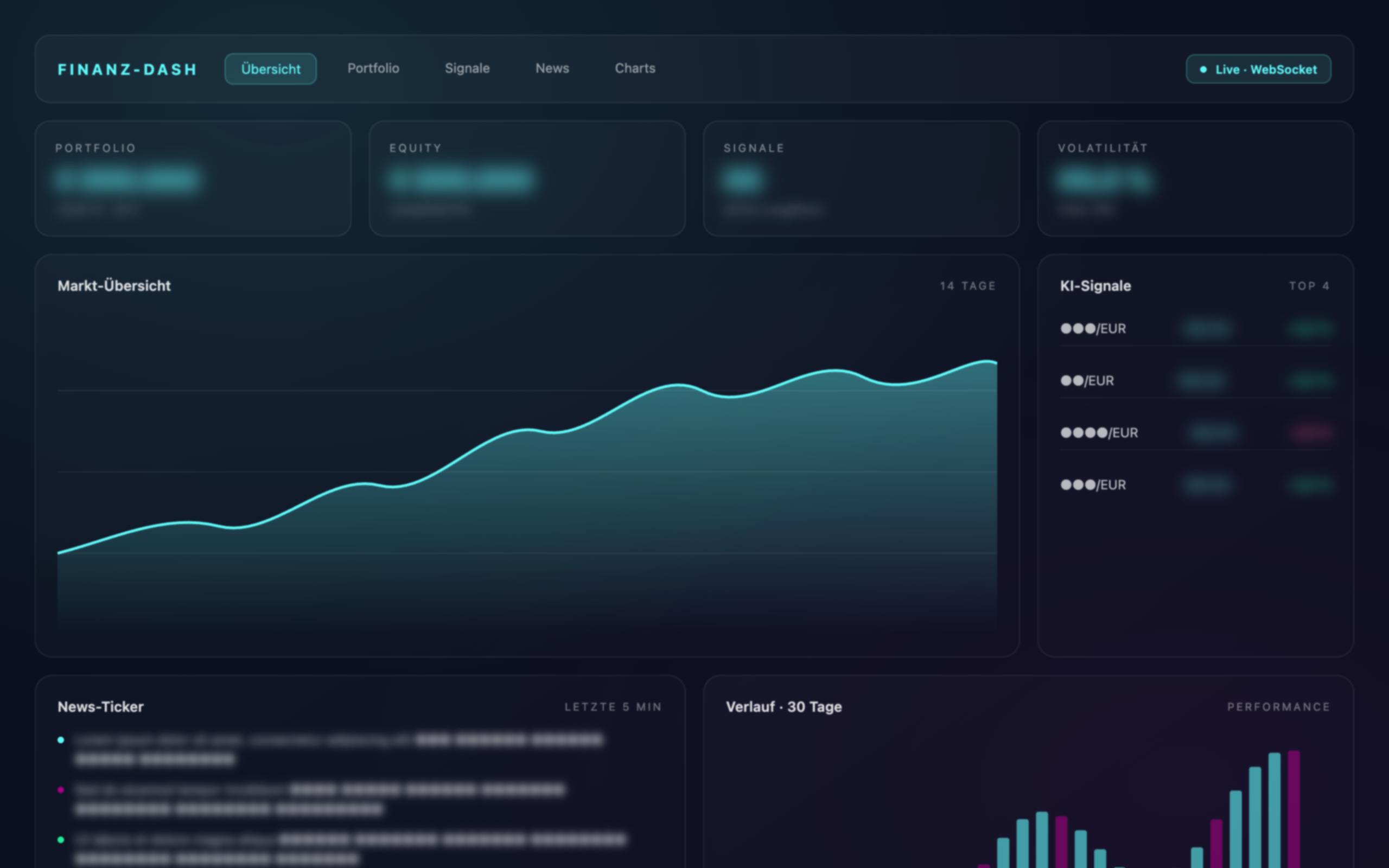Select the Charts tab

tap(635, 68)
